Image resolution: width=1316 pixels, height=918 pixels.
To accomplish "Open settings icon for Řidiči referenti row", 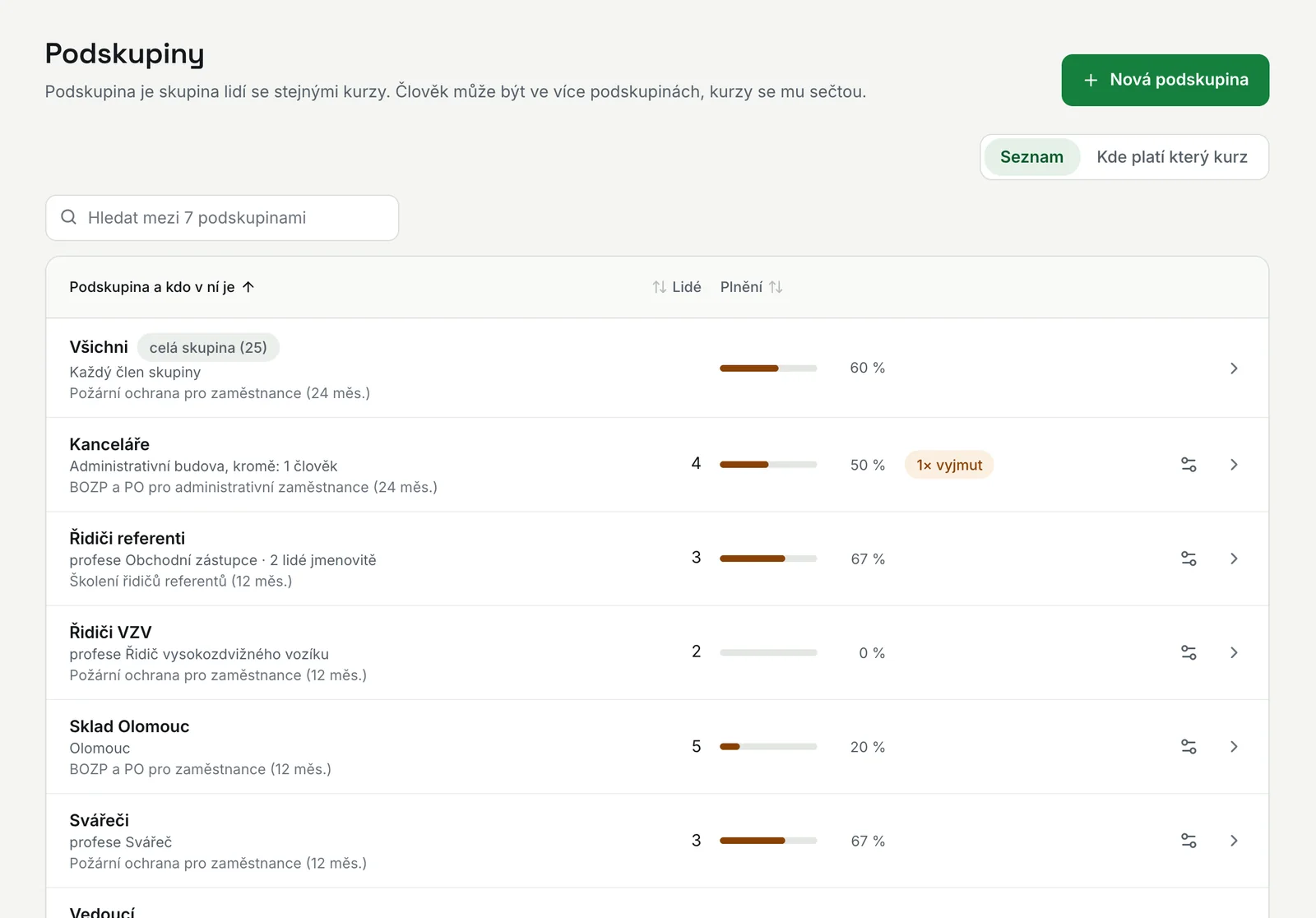I will pos(1189,559).
